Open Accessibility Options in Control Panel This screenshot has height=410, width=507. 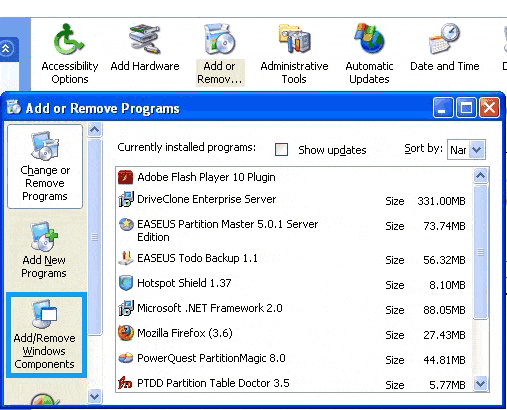coord(70,53)
